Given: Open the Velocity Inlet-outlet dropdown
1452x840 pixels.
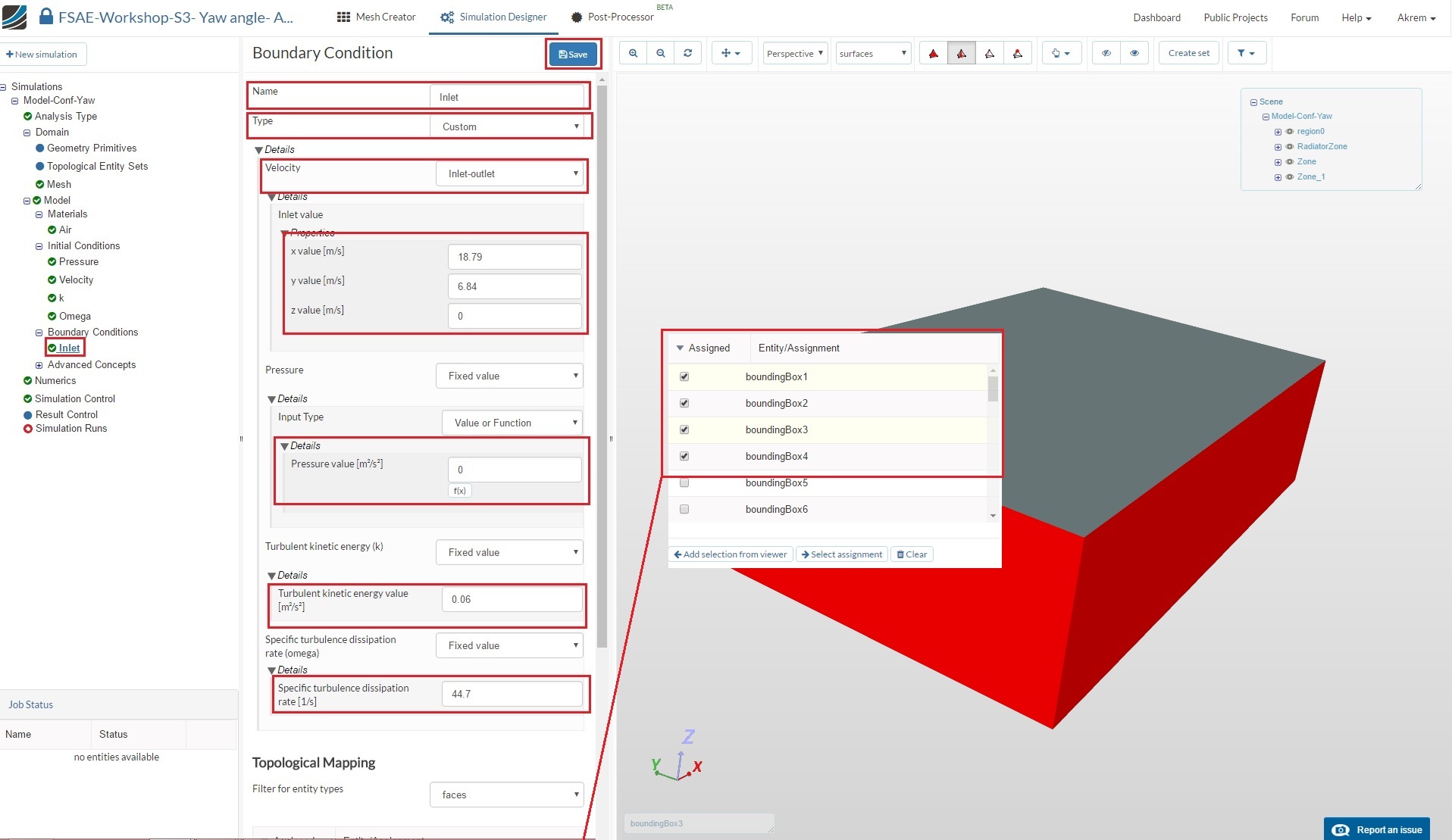Looking at the screenshot, I should [x=509, y=173].
